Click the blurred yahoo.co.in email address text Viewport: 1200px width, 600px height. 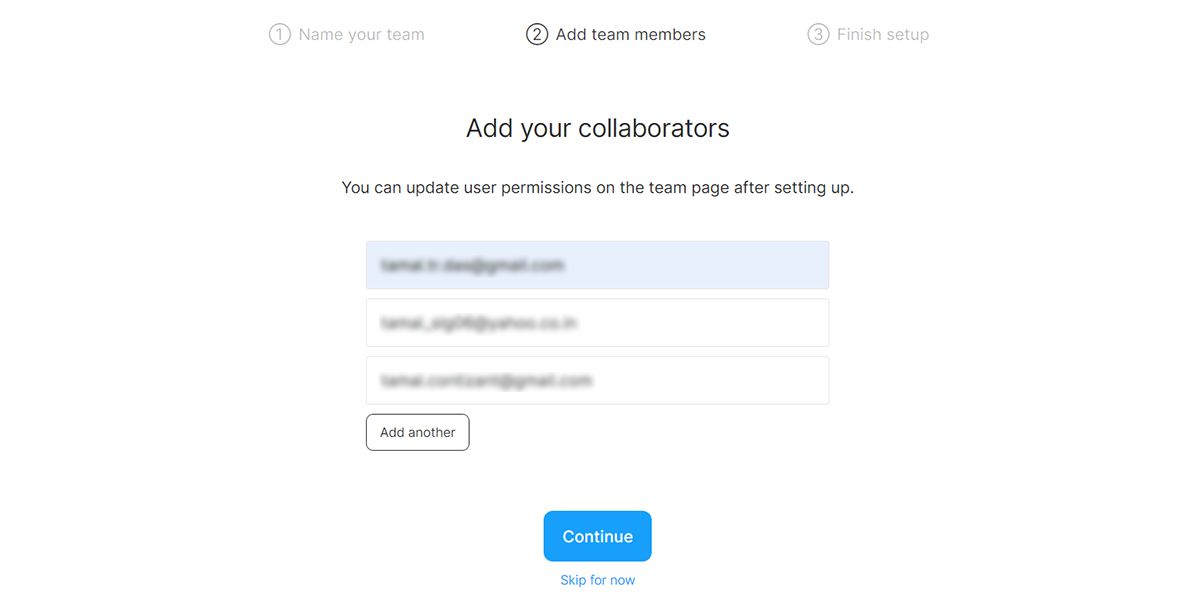pos(479,323)
